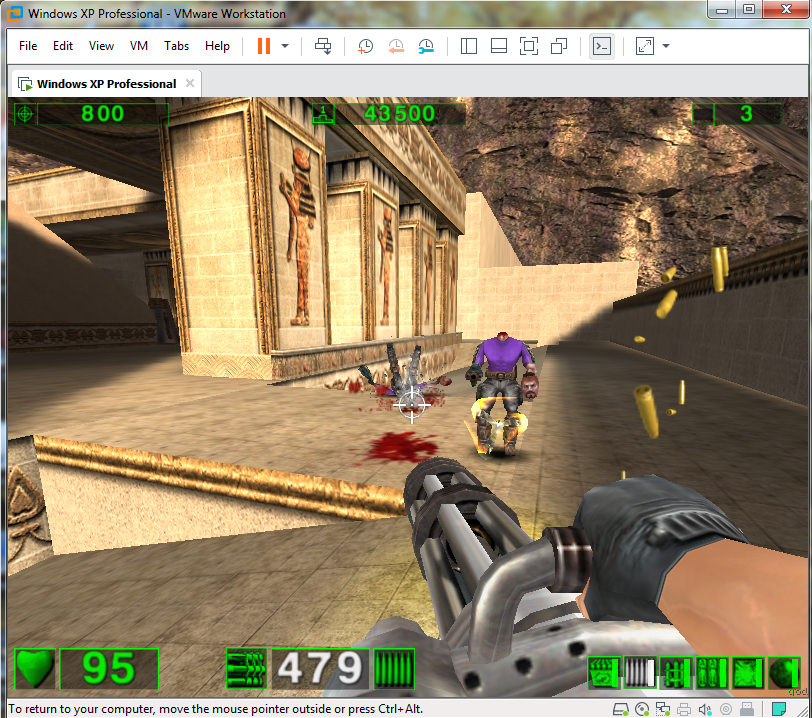The image size is (812, 718).
Task: Open the power options dropdown beside Pause
Action: pos(285,46)
